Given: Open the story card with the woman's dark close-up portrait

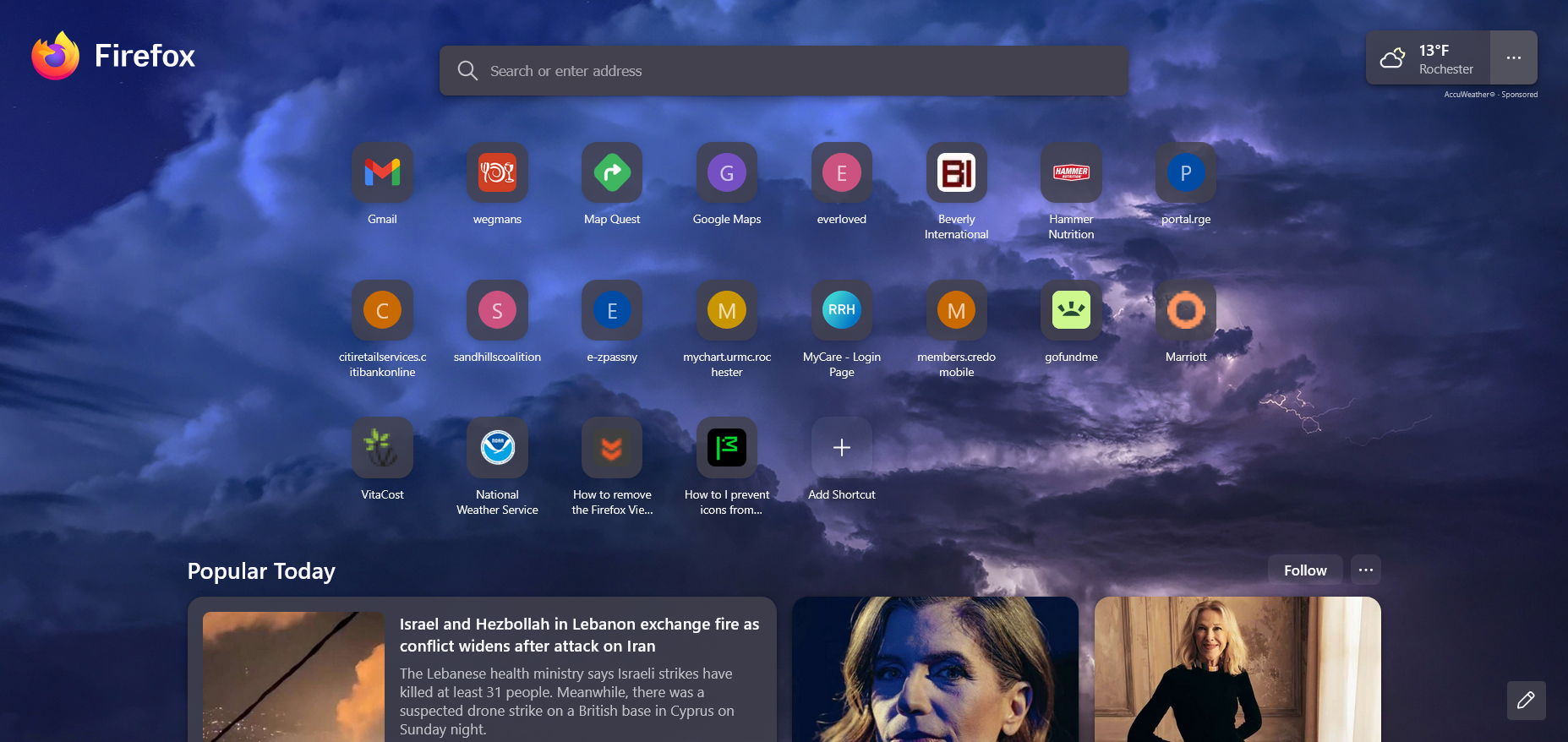Looking at the screenshot, I should [935, 669].
